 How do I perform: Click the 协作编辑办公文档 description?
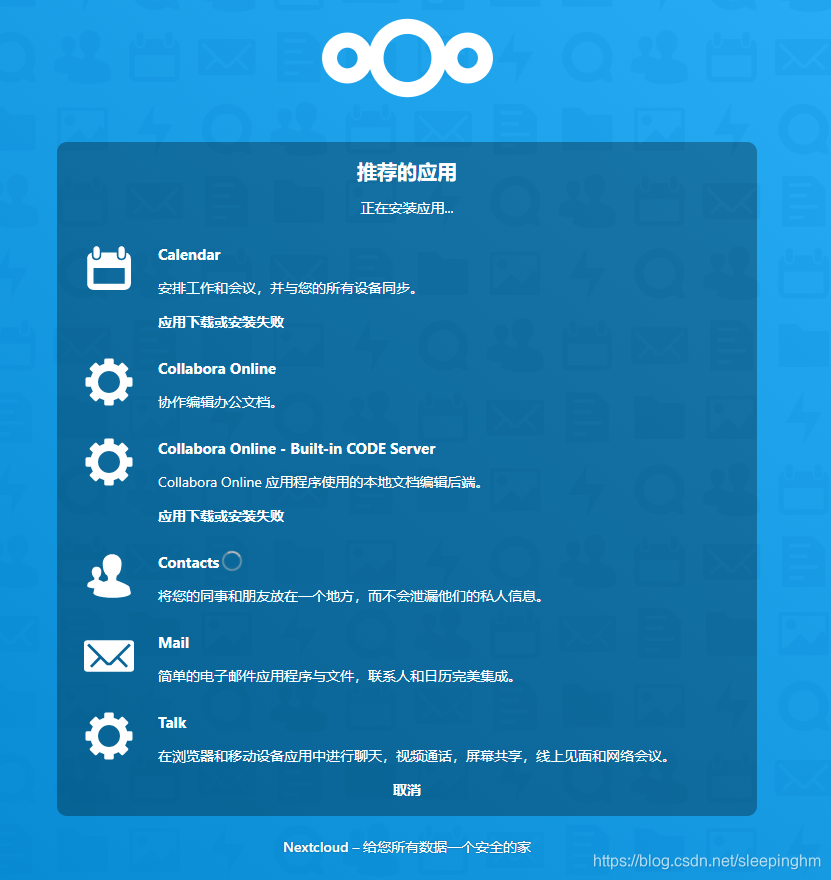click(x=217, y=402)
